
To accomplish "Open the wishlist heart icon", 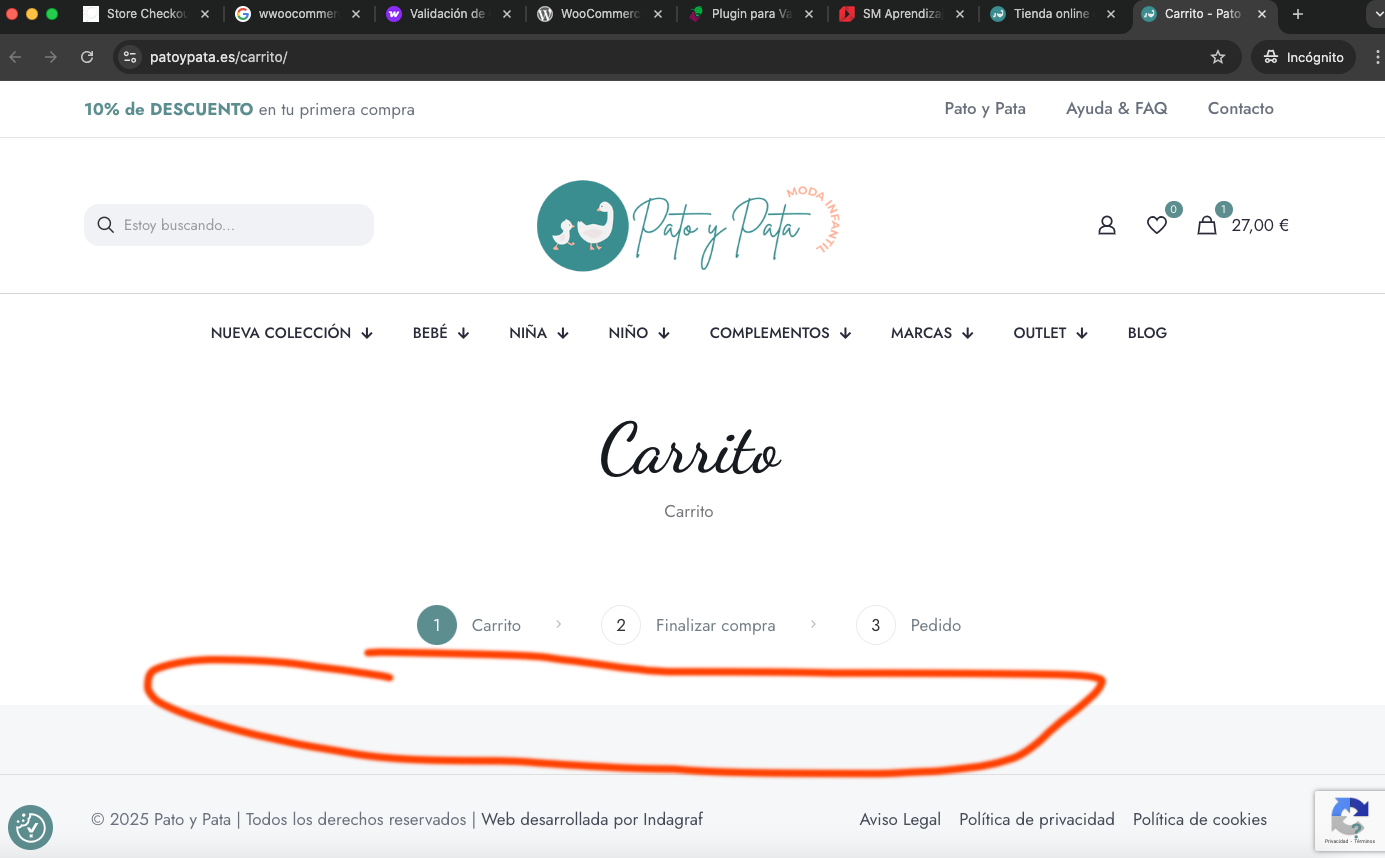I will tap(1157, 225).
